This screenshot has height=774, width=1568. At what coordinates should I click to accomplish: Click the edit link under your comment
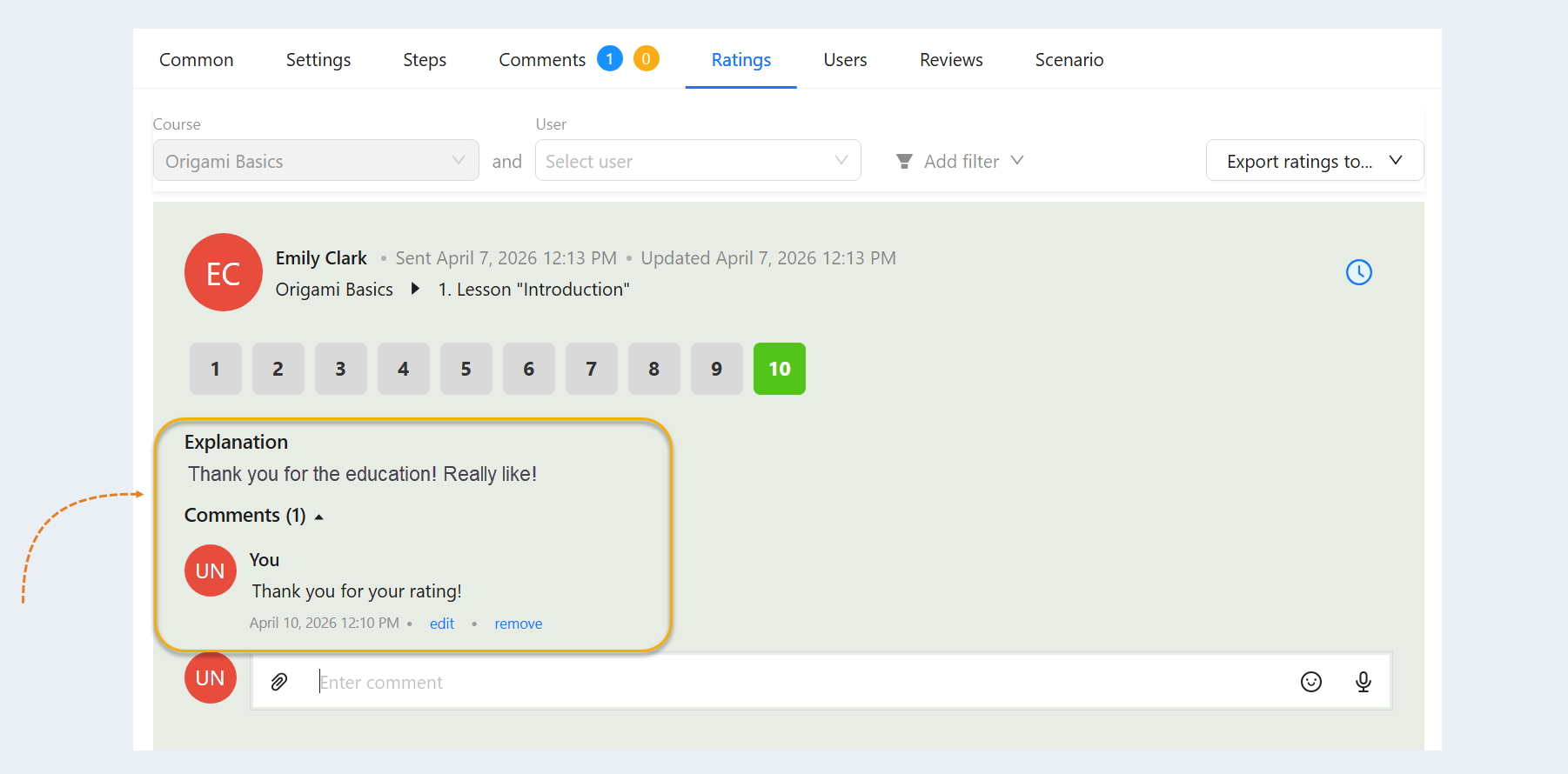click(x=442, y=624)
